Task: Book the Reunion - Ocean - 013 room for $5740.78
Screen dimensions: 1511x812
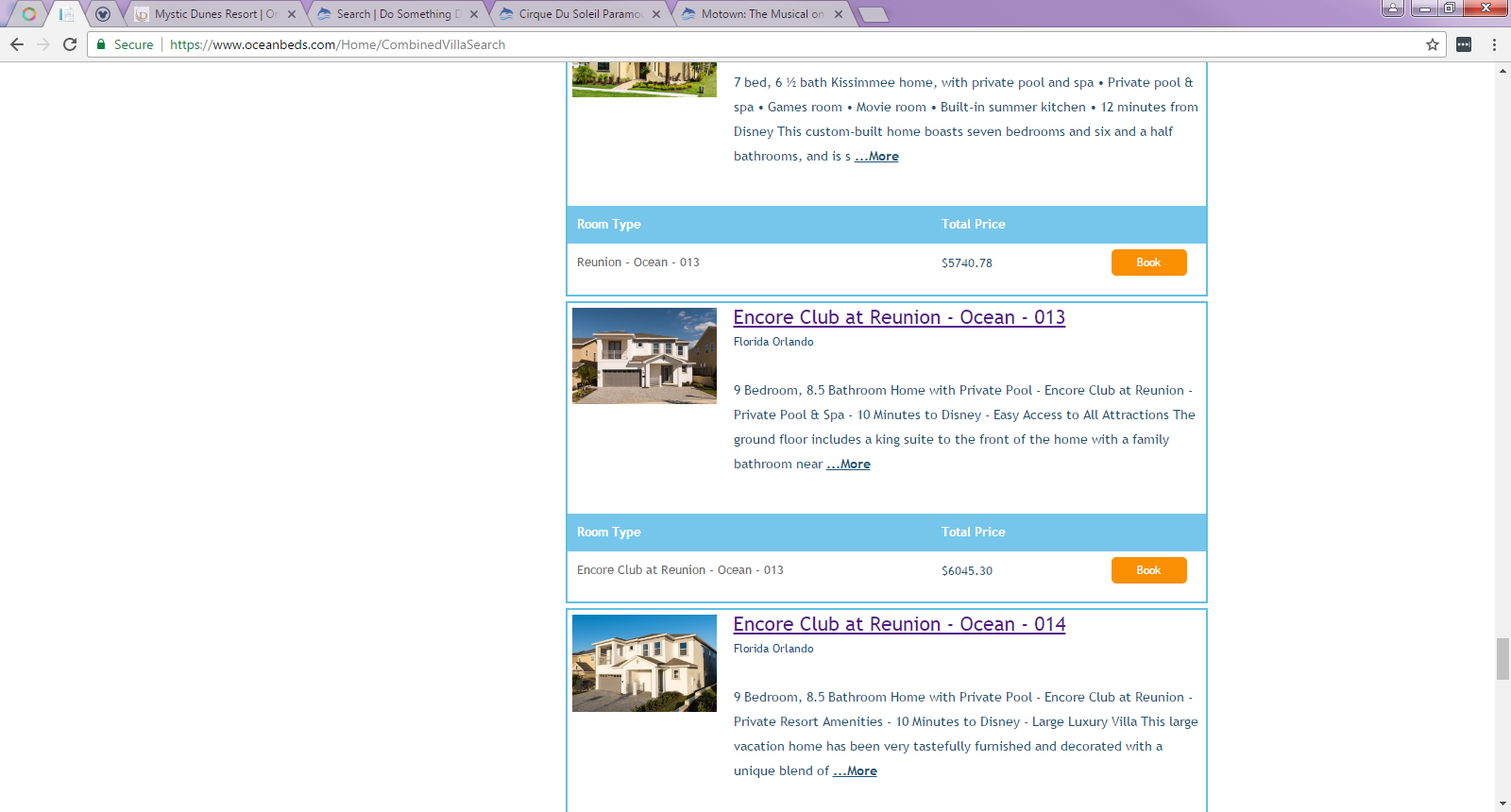Action: [x=1148, y=262]
